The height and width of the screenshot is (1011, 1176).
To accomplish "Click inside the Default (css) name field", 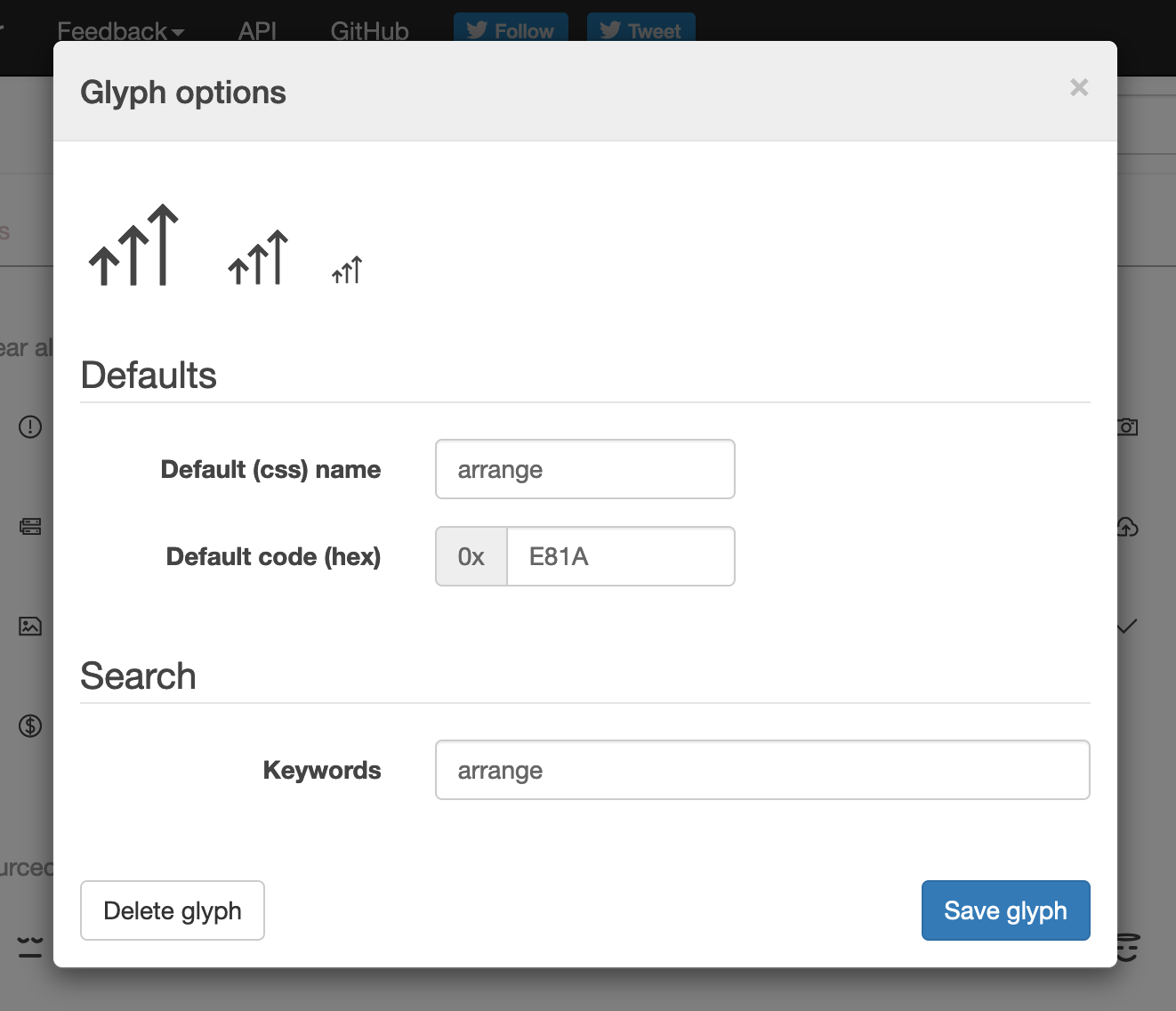I will (x=584, y=469).
